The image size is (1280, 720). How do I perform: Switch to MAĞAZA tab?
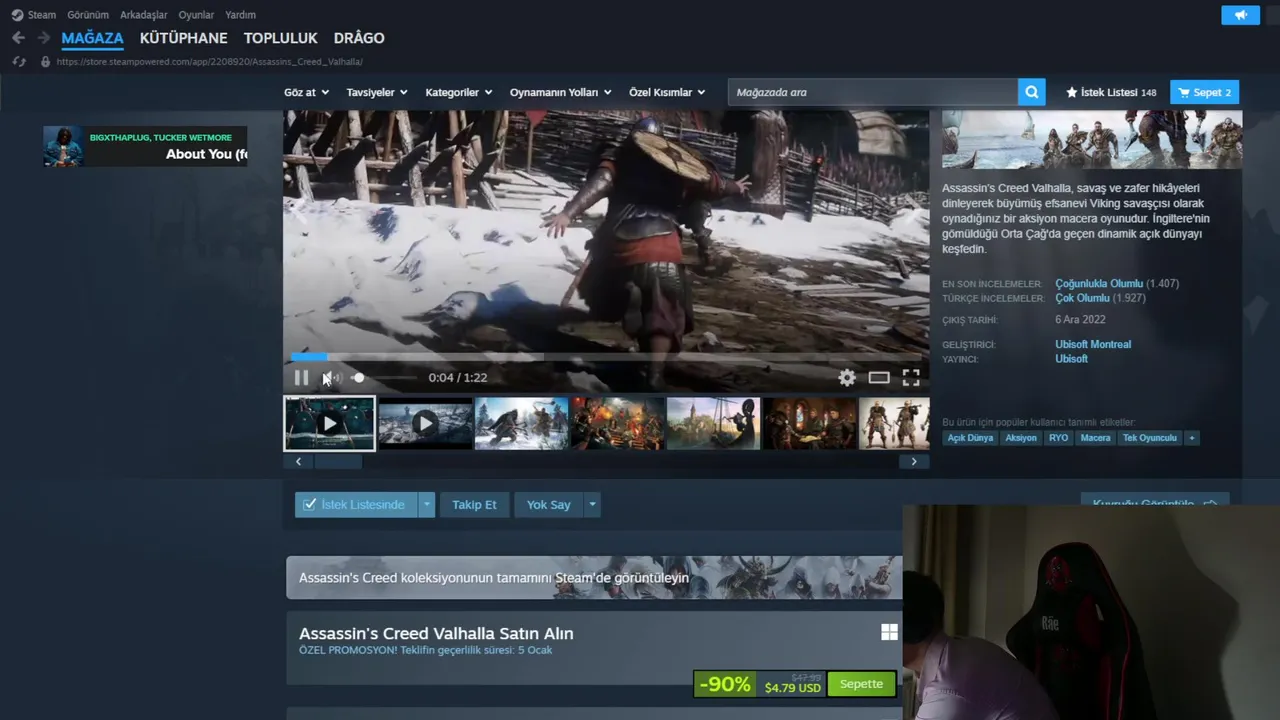click(x=92, y=38)
